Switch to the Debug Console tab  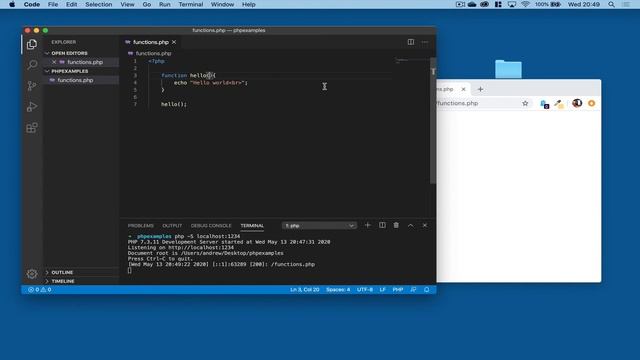coord(211,226)
